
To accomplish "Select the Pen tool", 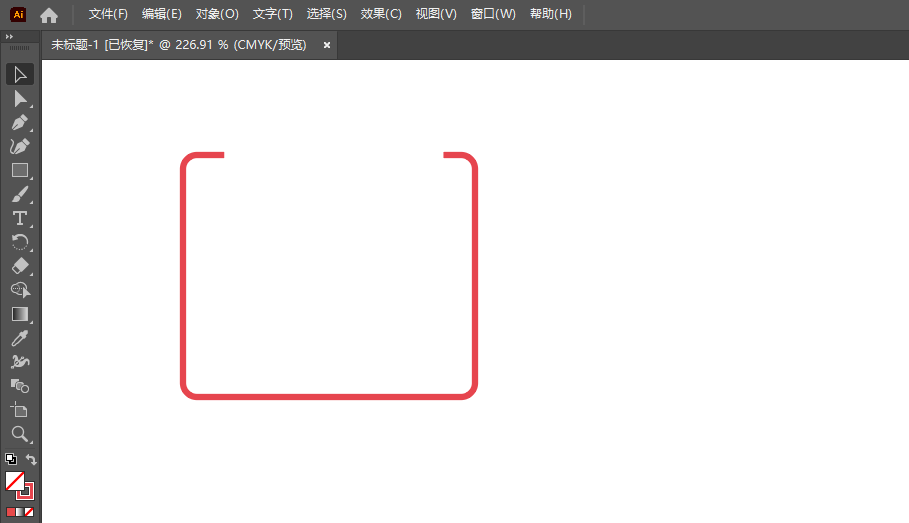I will [20, 122].
